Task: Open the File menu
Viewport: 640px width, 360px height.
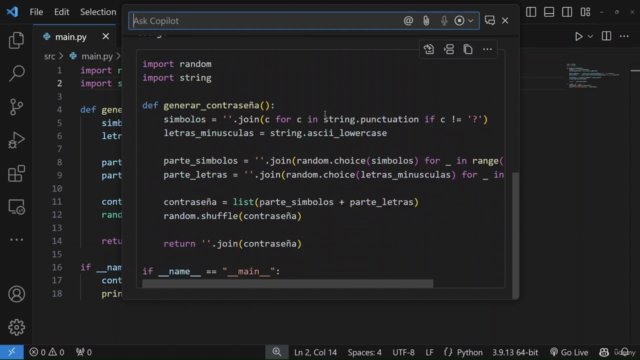Action: point(36,12)
